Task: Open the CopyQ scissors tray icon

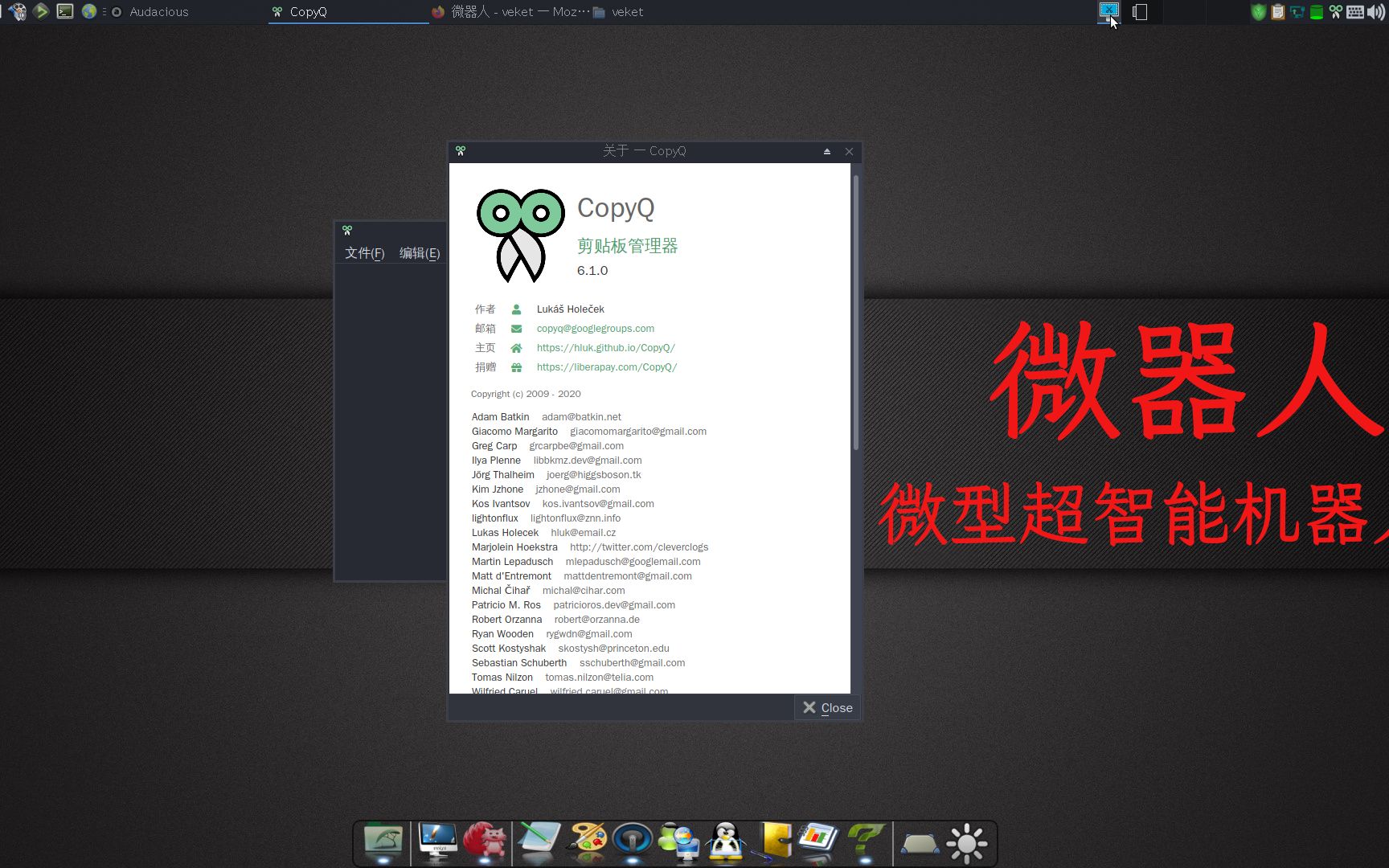Action: 1336,11
